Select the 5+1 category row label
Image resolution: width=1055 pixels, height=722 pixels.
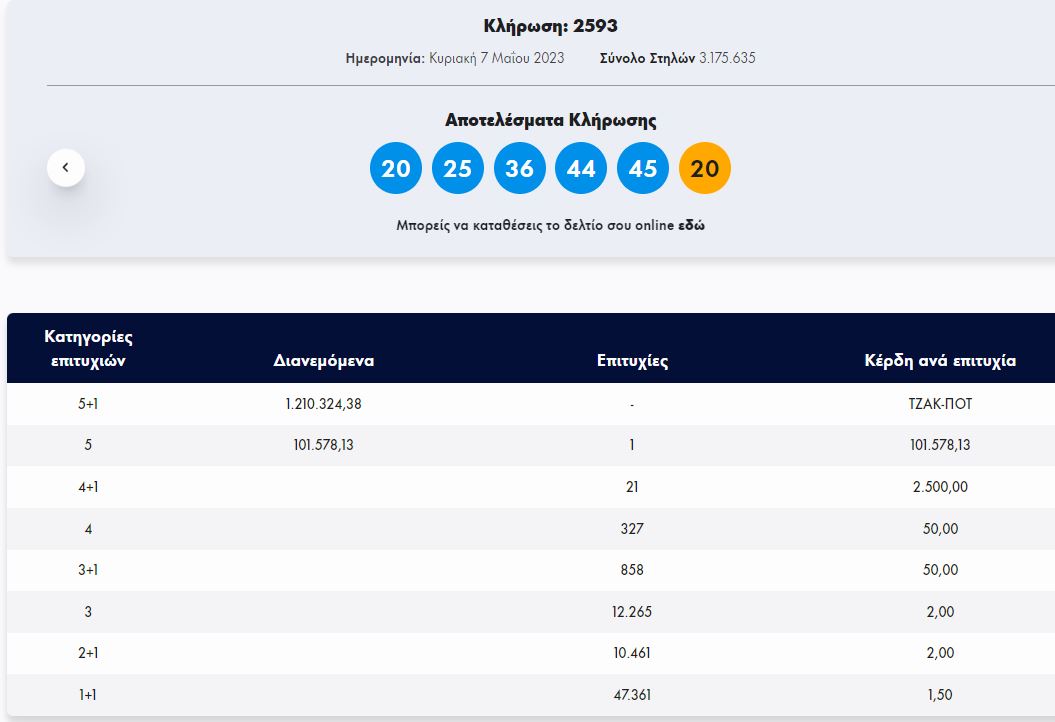[x=89, y=404]
